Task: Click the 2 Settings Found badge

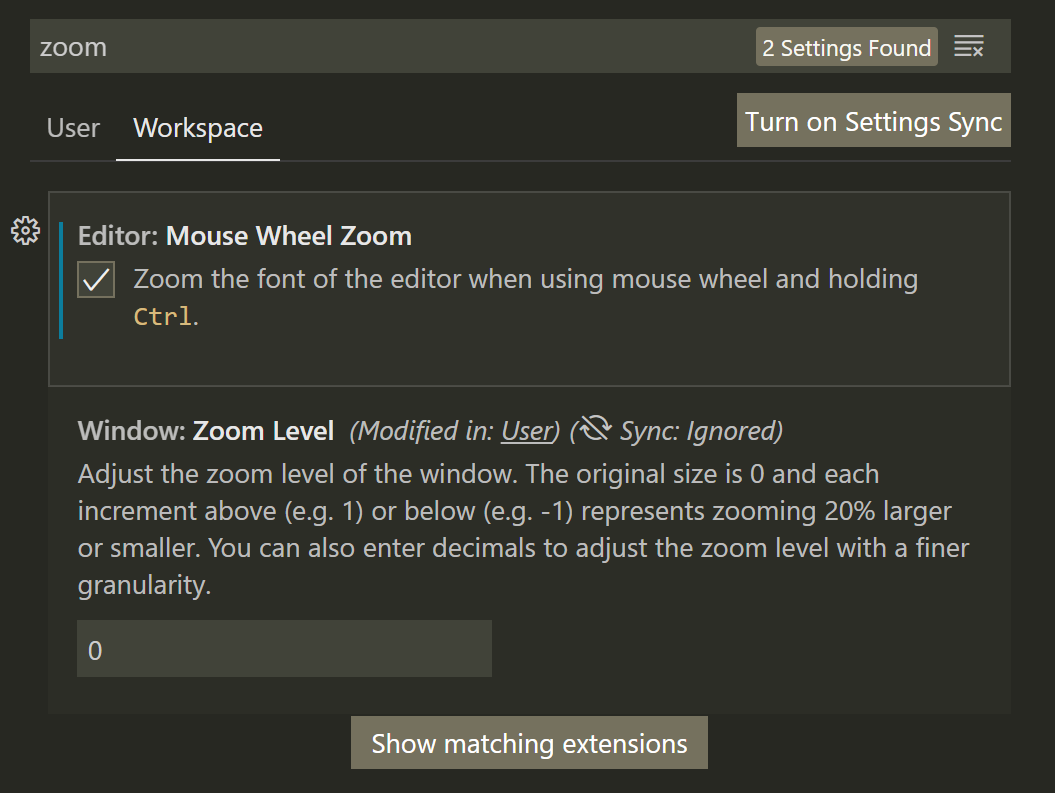Action: click(846, 46)
